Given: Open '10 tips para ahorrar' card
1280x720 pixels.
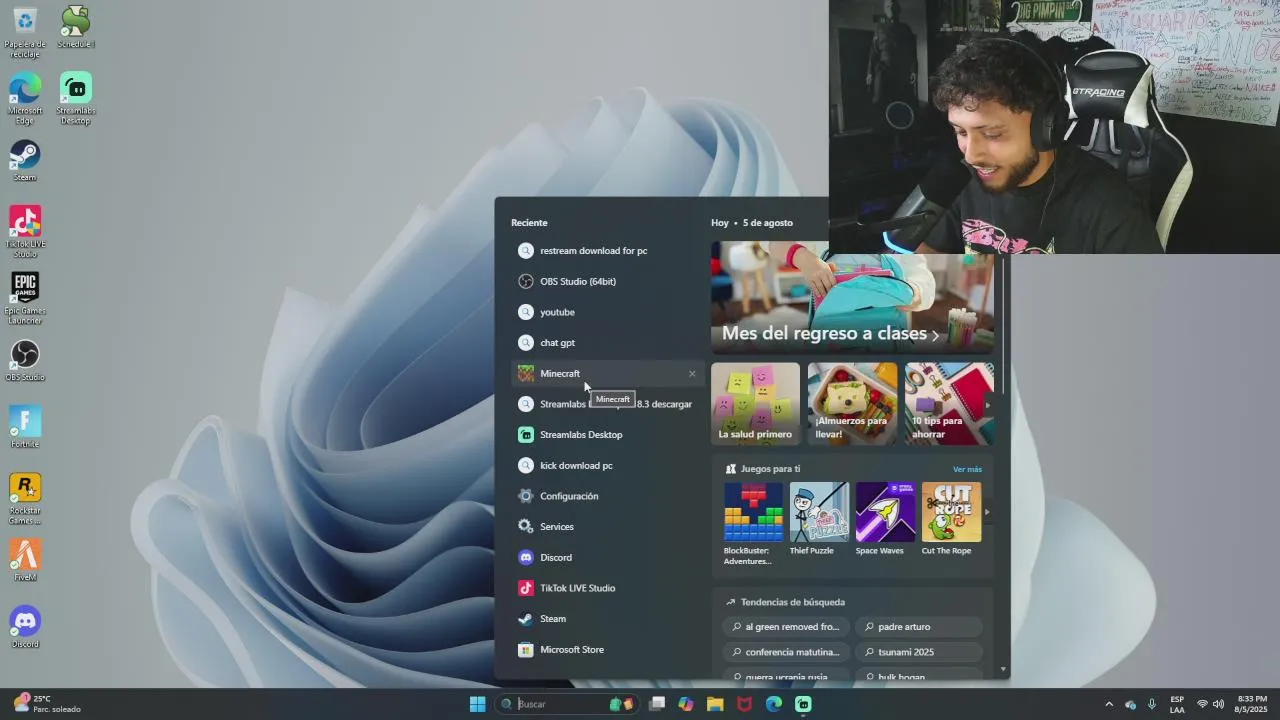Looking at the screenshot, I should pyautogui.click(x=949, y=403).
